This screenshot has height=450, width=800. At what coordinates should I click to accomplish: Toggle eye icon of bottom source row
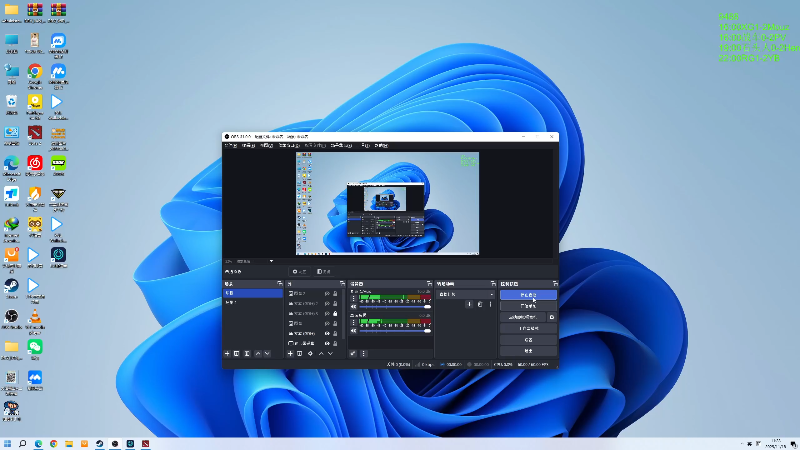click(x=327, y=343)
